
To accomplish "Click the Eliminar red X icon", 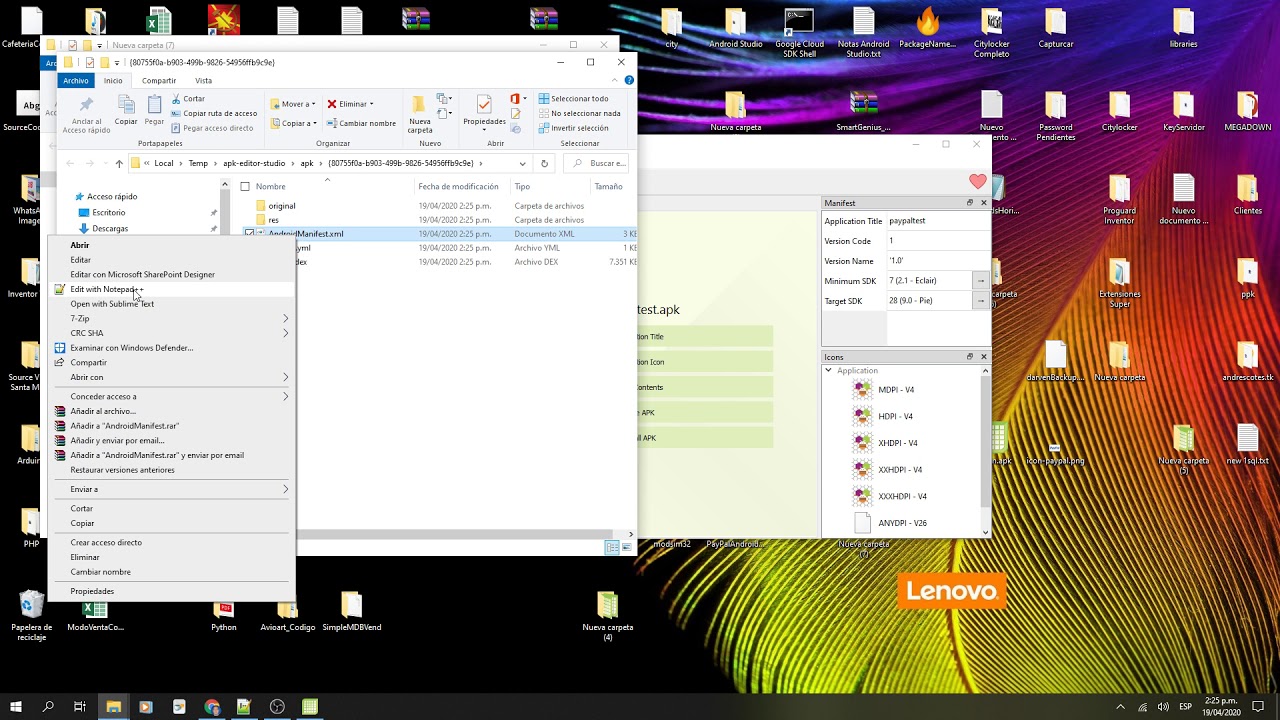I will coord(331,104).
